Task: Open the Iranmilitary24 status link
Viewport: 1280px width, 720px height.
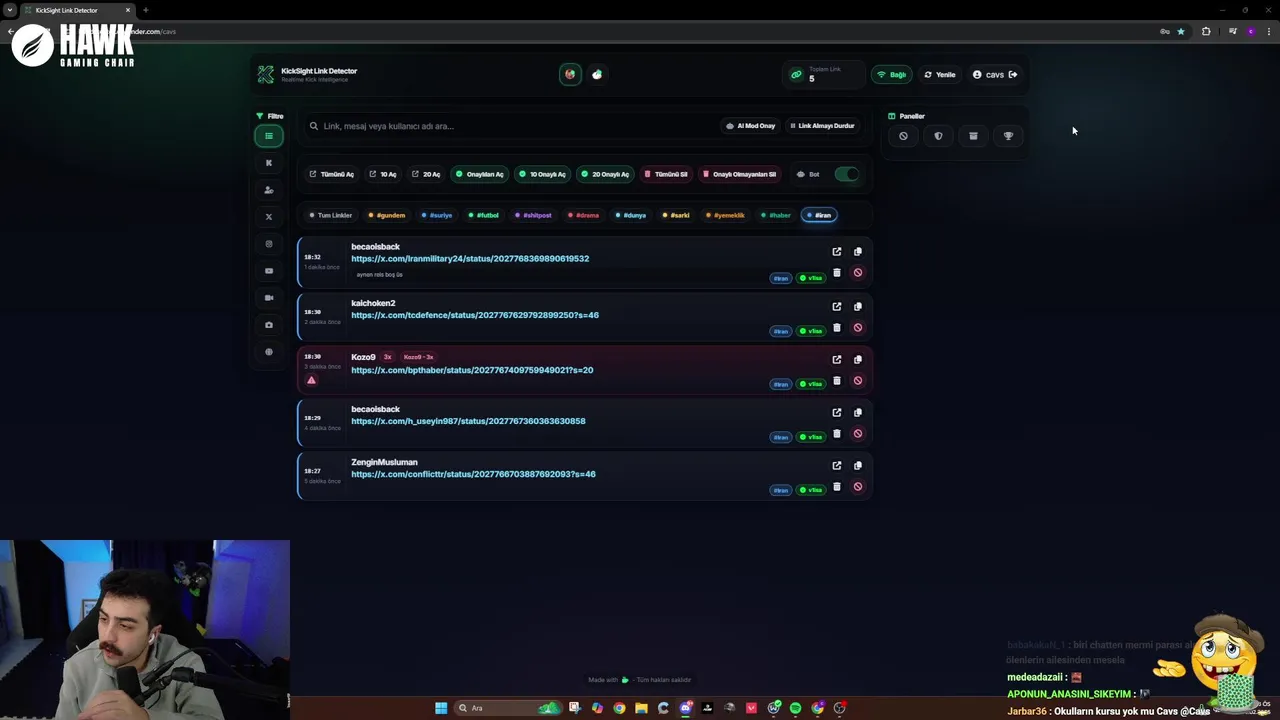Action: pyautogui.click(x=470, y=259)
